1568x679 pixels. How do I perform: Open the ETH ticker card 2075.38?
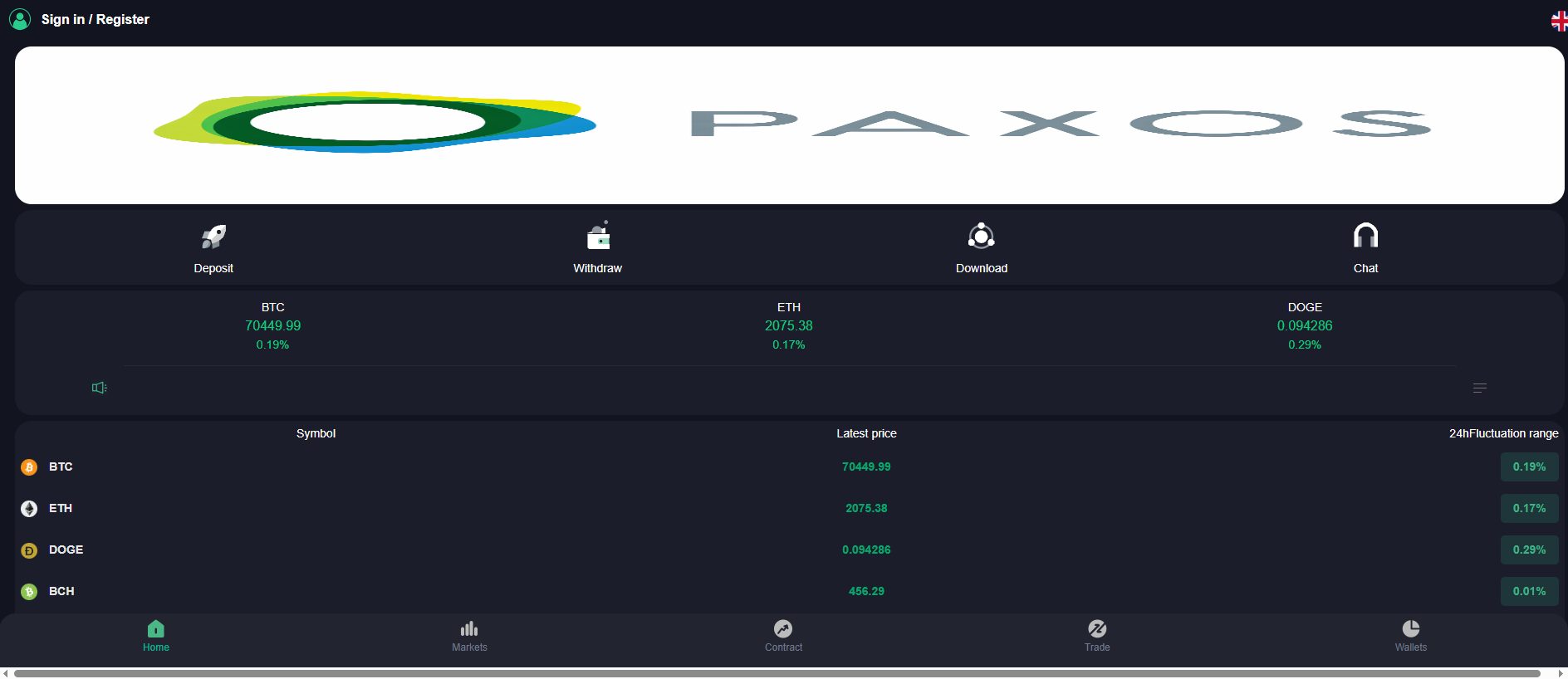pyautogui.click(x=789, y=326)
